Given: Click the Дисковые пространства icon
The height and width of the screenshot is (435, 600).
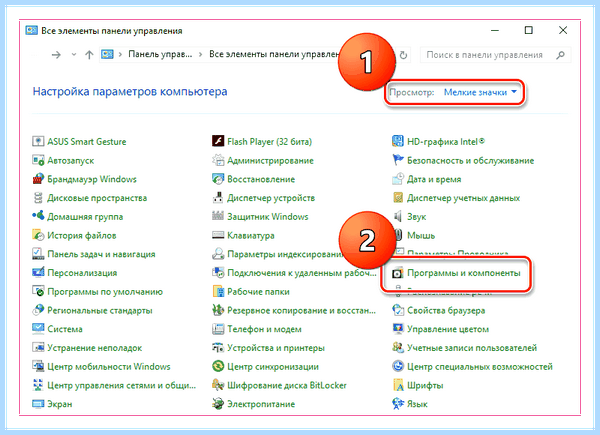Looking at the screenshot, I should [x=38, y=198].
